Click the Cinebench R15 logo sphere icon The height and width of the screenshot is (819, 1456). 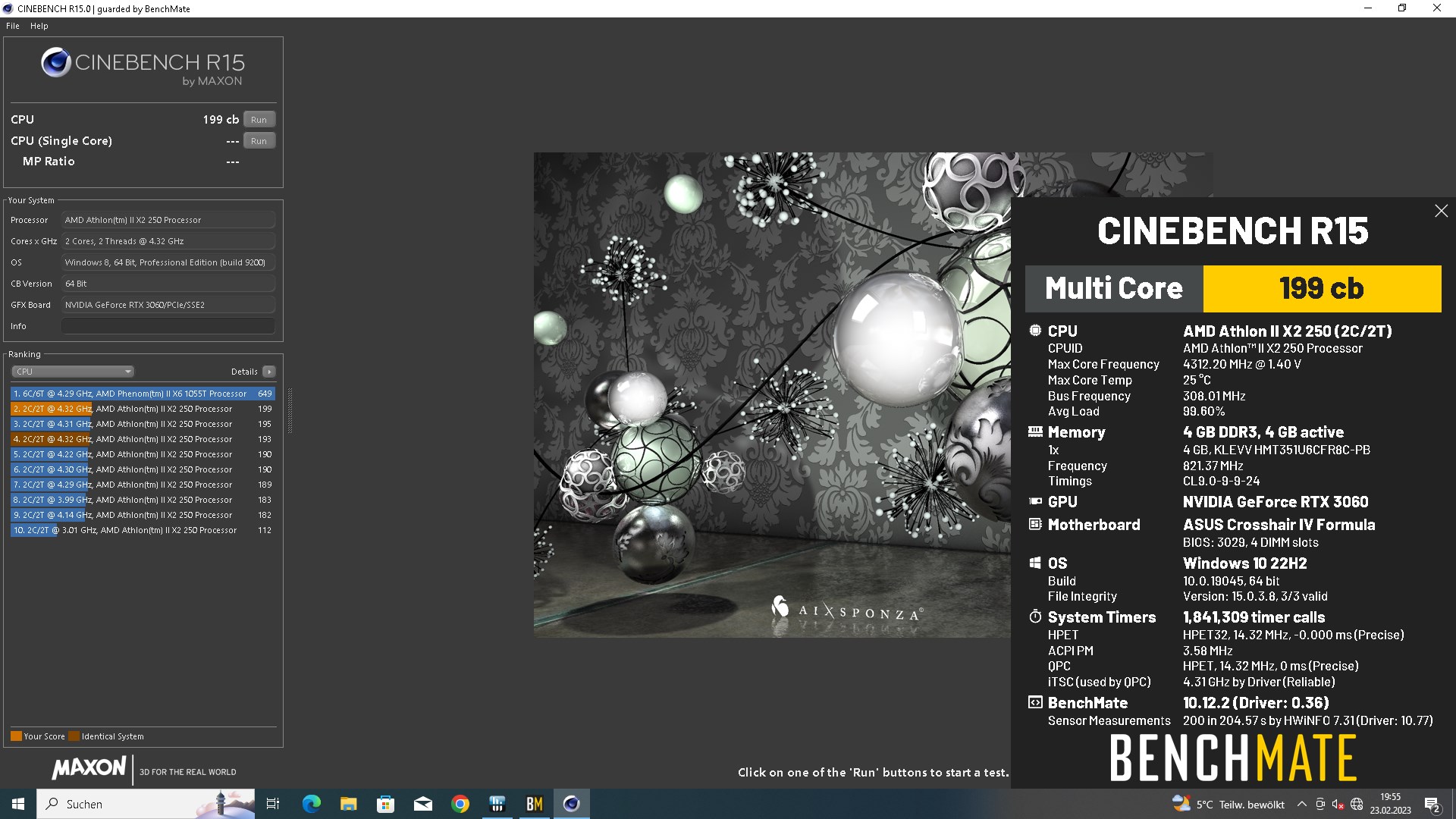coord(56,62)
